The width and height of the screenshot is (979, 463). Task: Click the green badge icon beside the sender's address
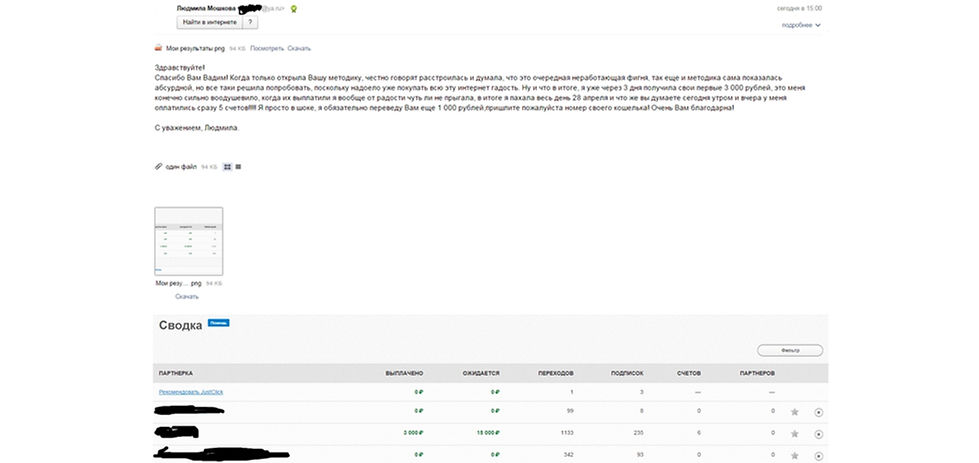[293, 9]
